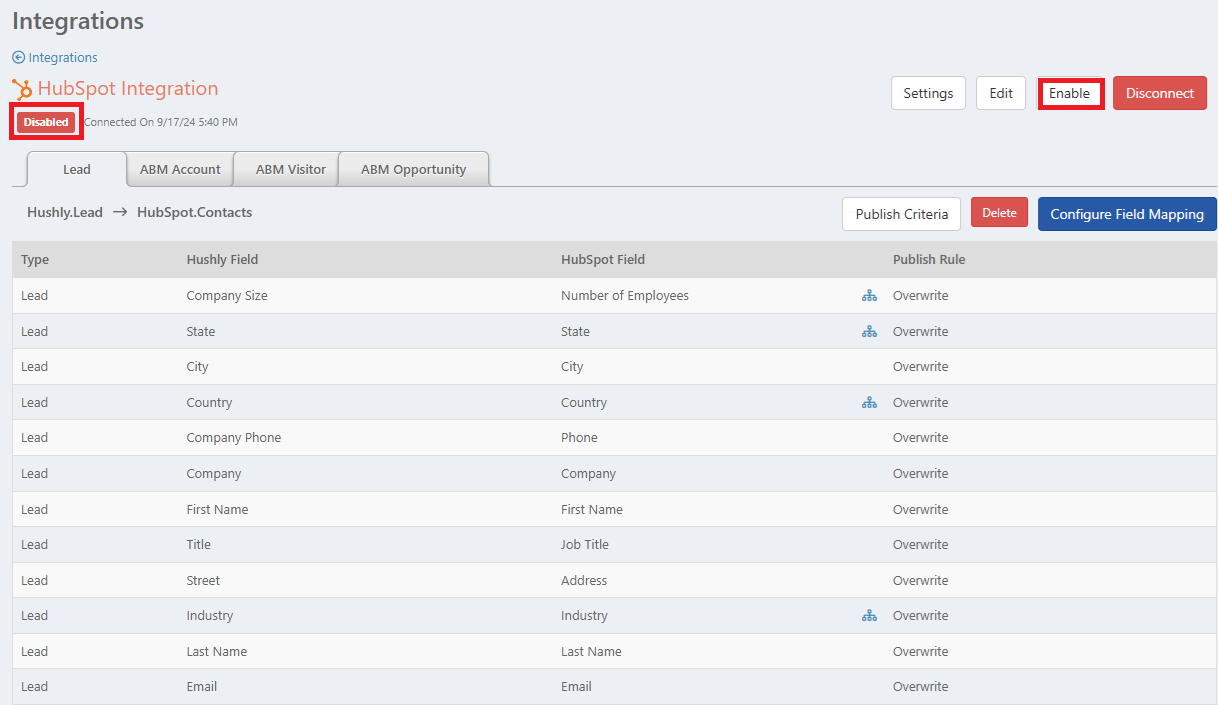Open the integration Settings
The image size is (1218, 705).
tap(928, 93)
